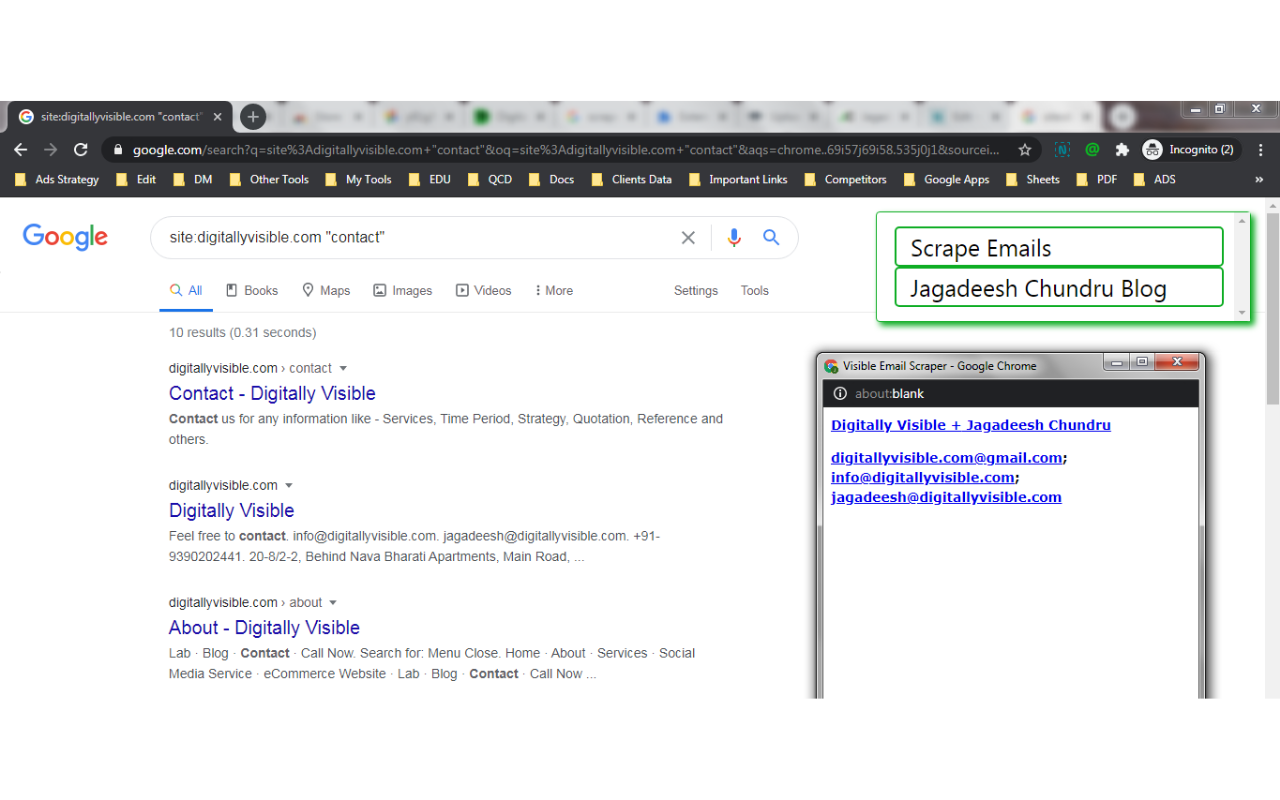Open the Incognito profile indicator
This screenshot has width=1280, height=800.
(1190, 149)
